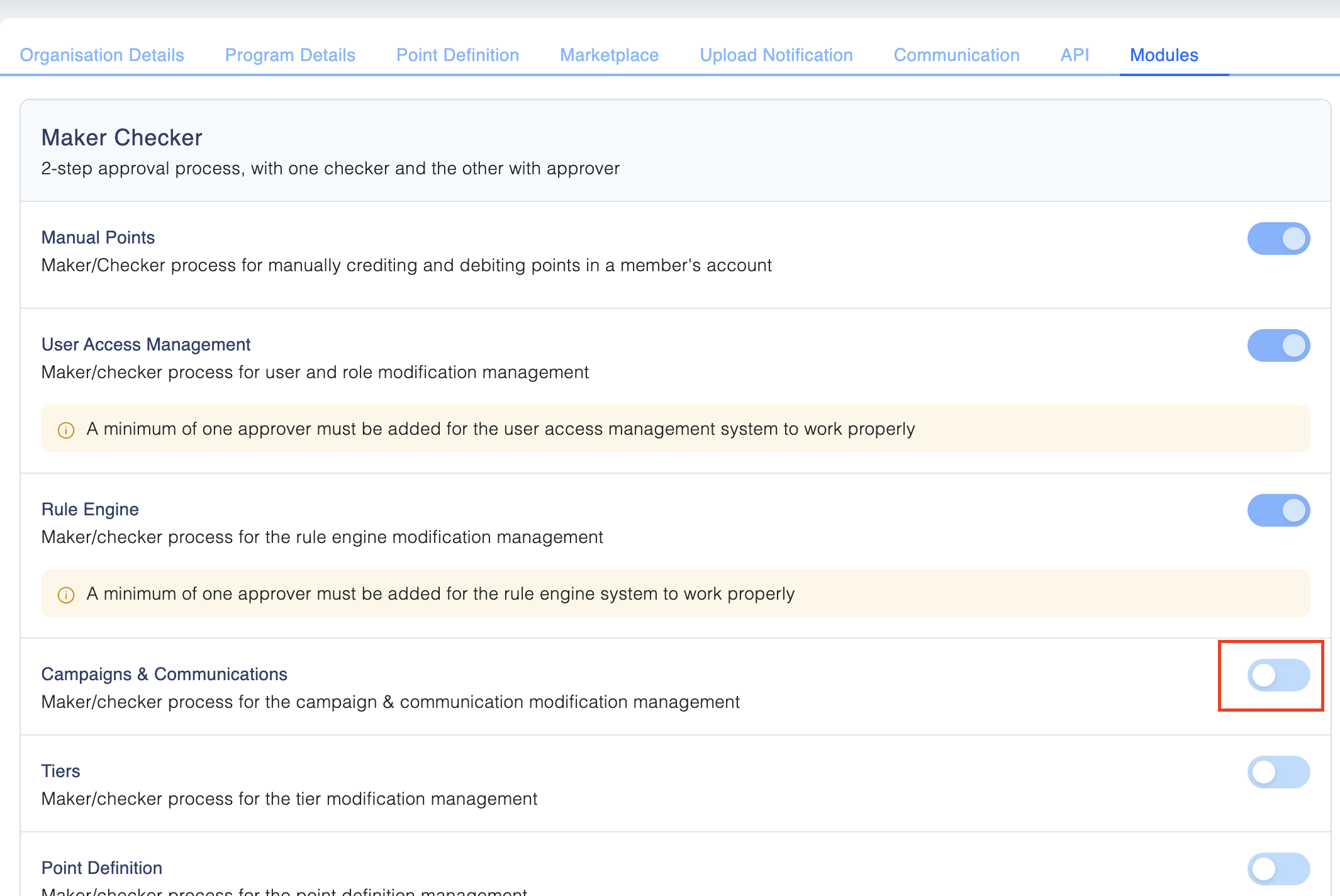Enable Campaigns & Communications maker checker

click(x=1278, y=675)
